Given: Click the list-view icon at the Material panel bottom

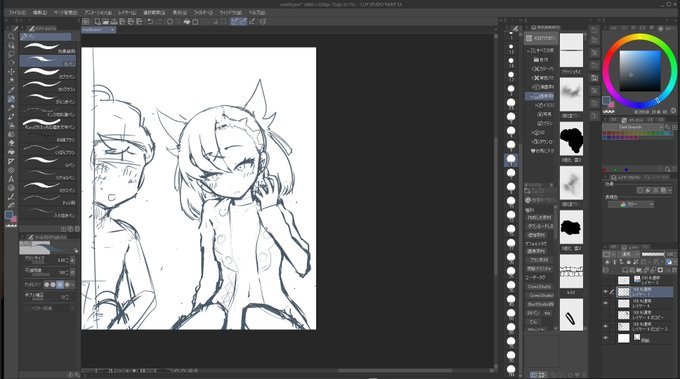Looking at the screenshot, I should pos(533,375).
